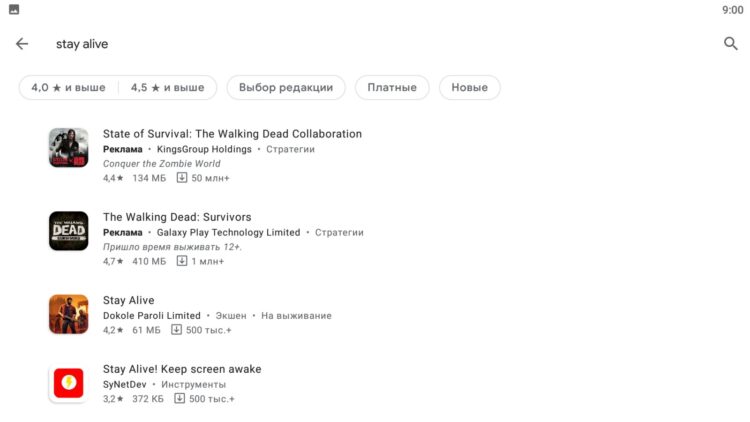Click the clock showing 9:00
Image resolution: width=750 pixels, height=422 pixels.
[732, 9]
